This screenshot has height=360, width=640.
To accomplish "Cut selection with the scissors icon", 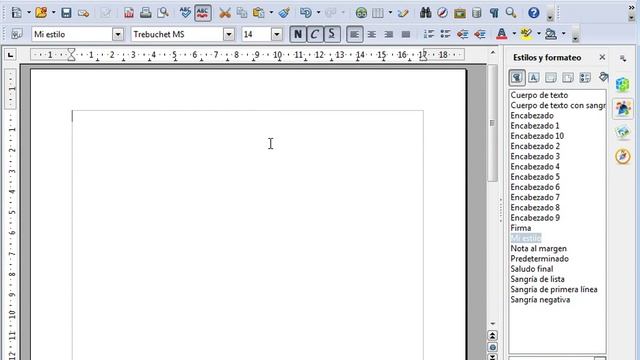I will click(224, 13).
